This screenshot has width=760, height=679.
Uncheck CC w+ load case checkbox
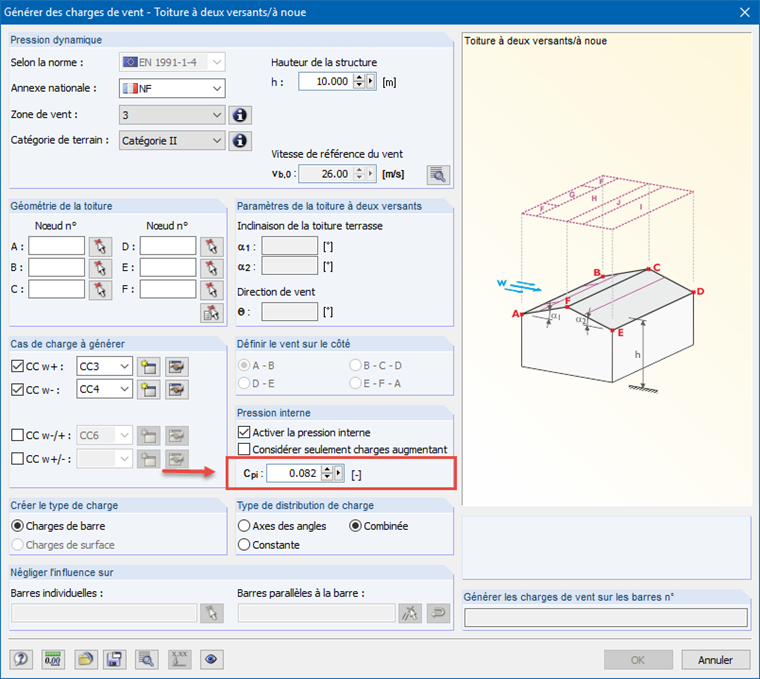pos(17,366)
